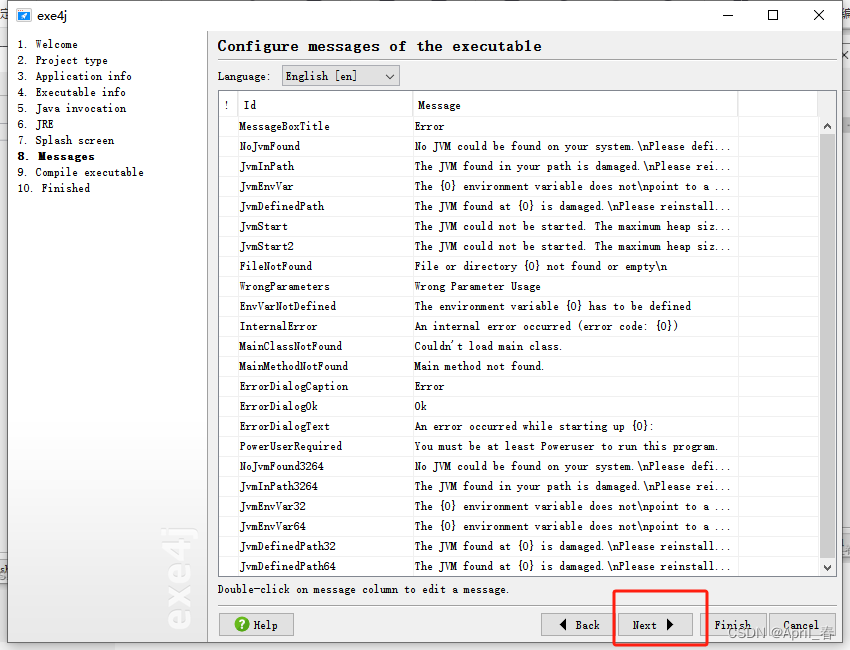This screenshot has height=650, width=850.
Task: Click the Cancel button
Action: click(801, 625)
